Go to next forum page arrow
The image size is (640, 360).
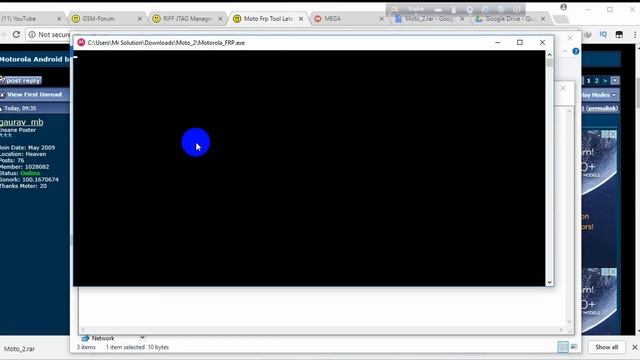605,81
